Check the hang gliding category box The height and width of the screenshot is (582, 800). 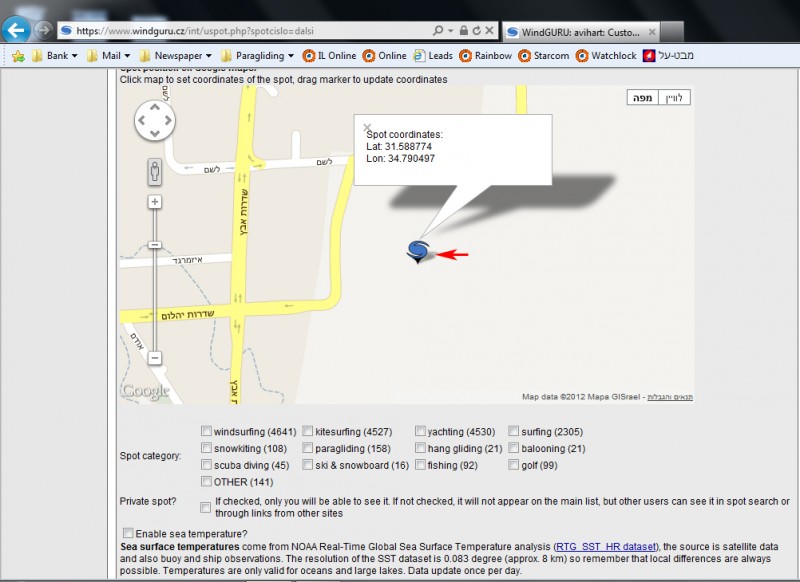420,448
